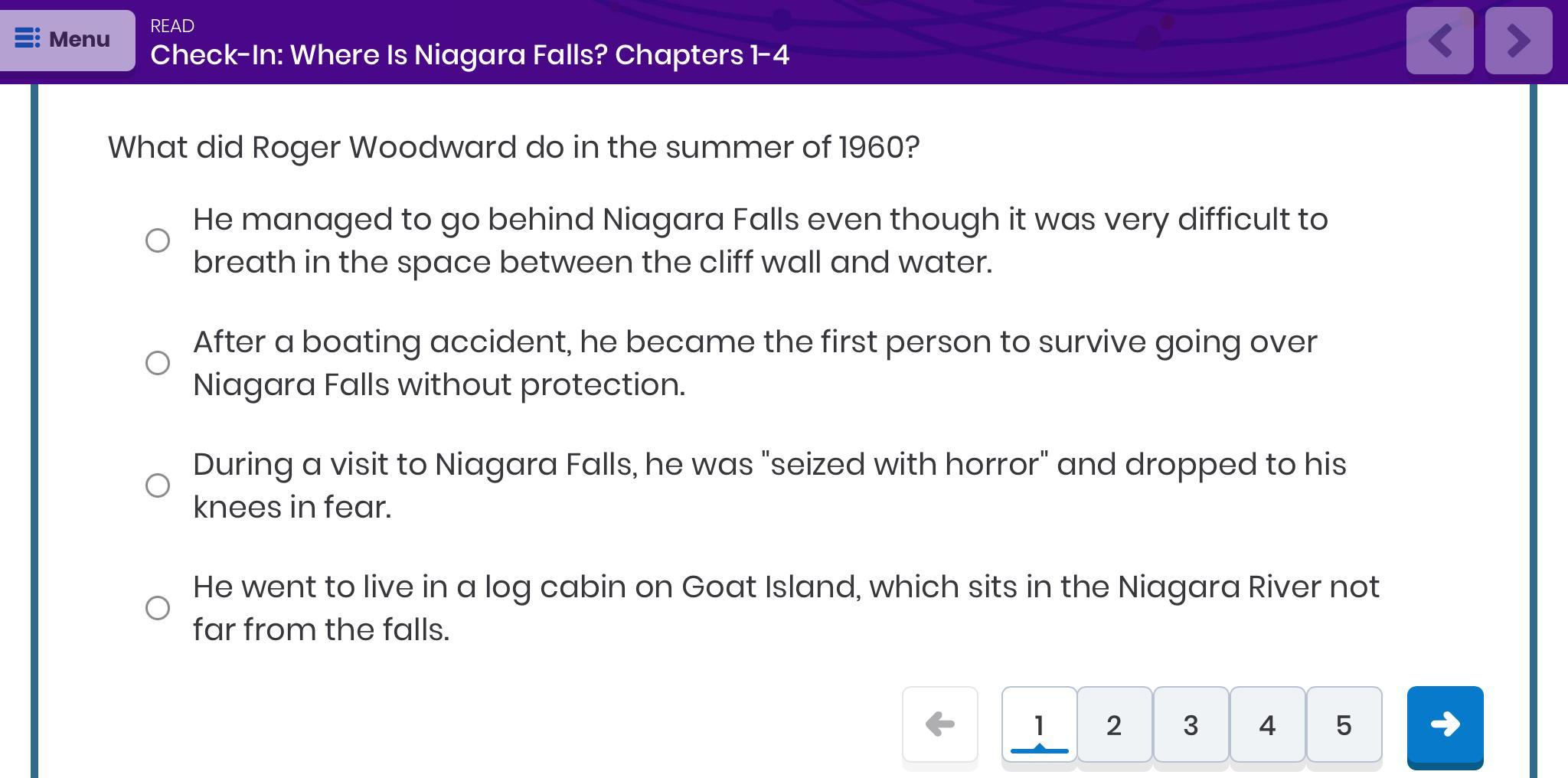Click the answer text about dropping to knees
Viewport: 1568px width, 778px height.
click(769, 485)
